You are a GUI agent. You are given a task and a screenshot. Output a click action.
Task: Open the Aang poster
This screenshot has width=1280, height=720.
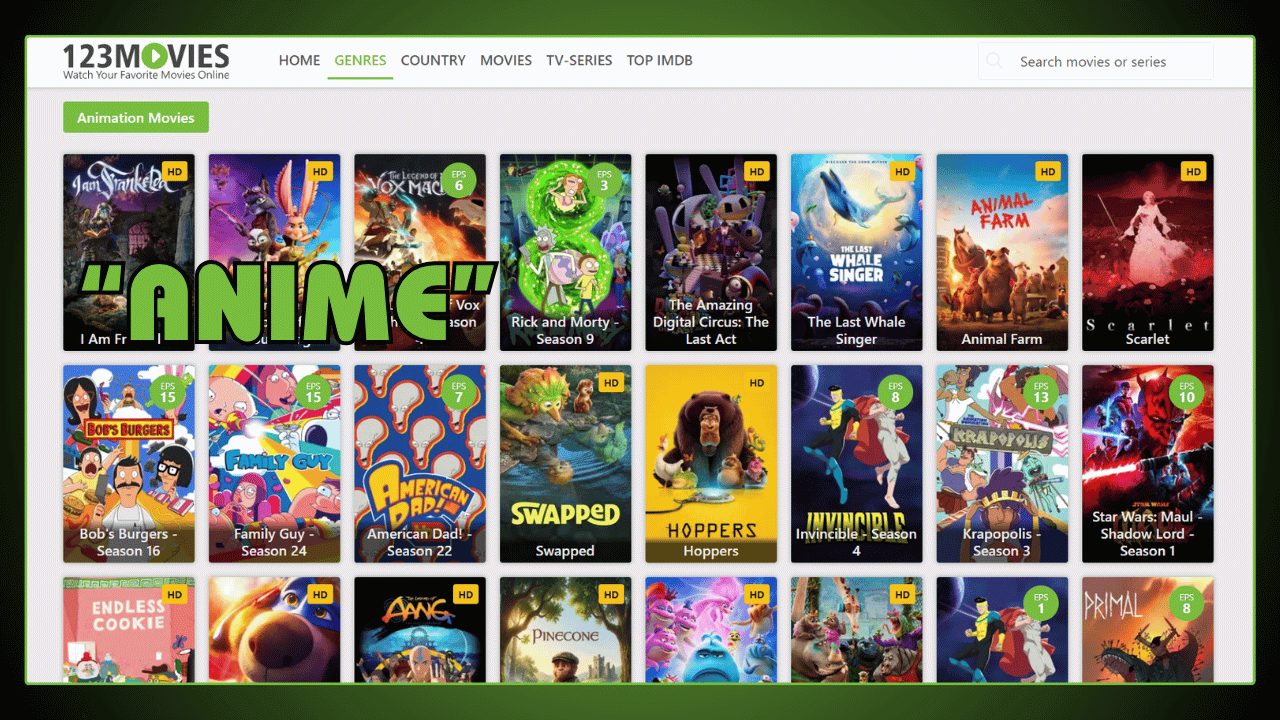(x=420, y=630)
